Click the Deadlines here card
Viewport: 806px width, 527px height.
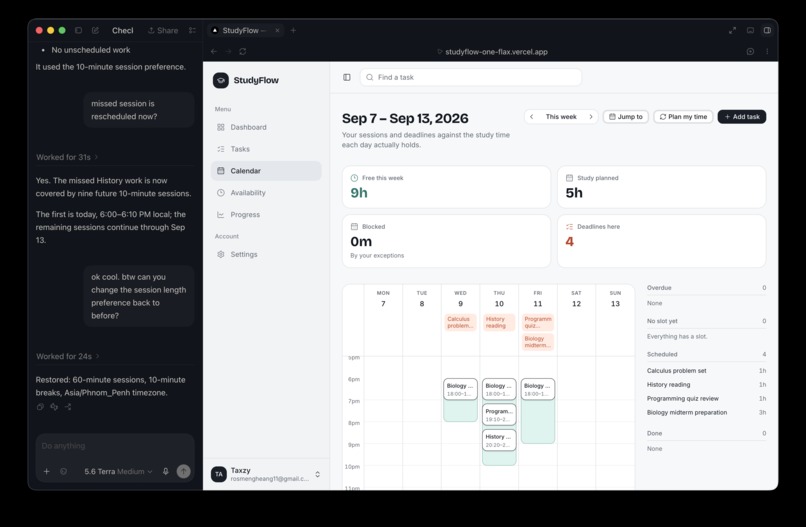662,241
